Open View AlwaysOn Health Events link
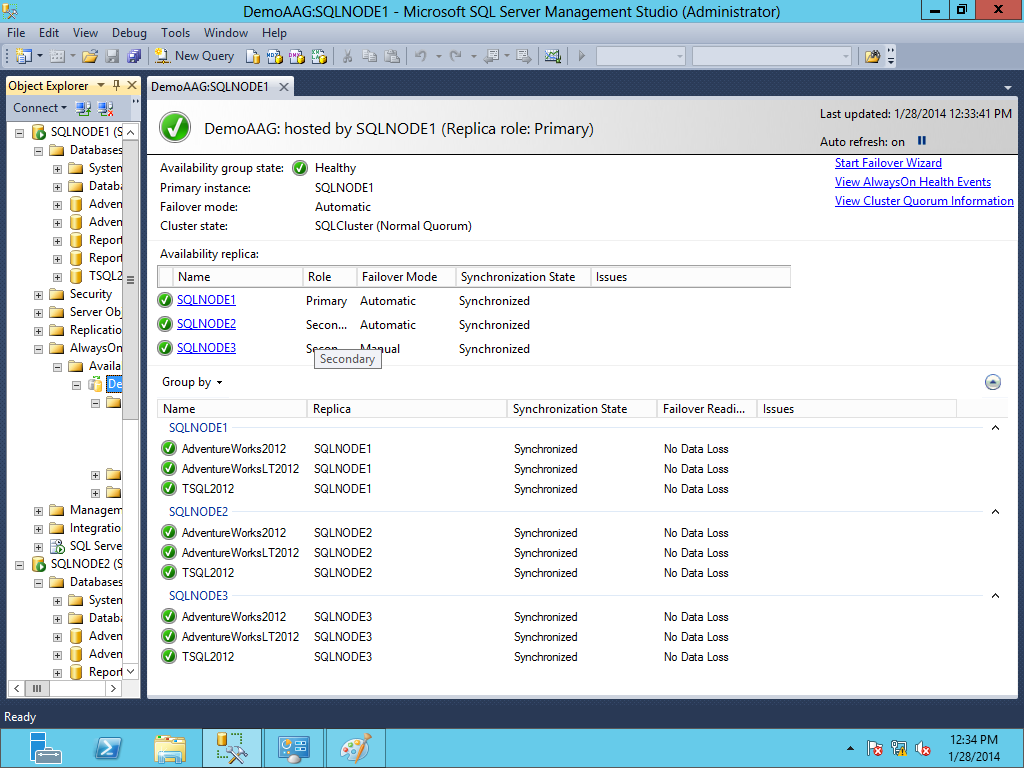Image resolution: width=1024 pixels, height=768 pixels. coord(912,182)
